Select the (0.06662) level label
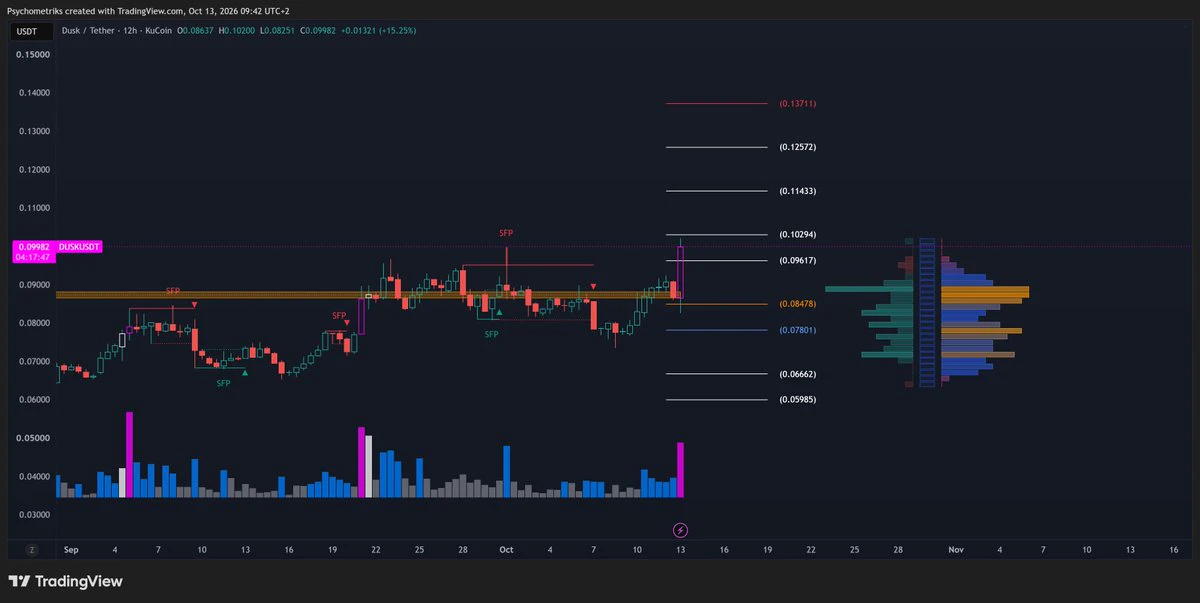 coord(797,374)
